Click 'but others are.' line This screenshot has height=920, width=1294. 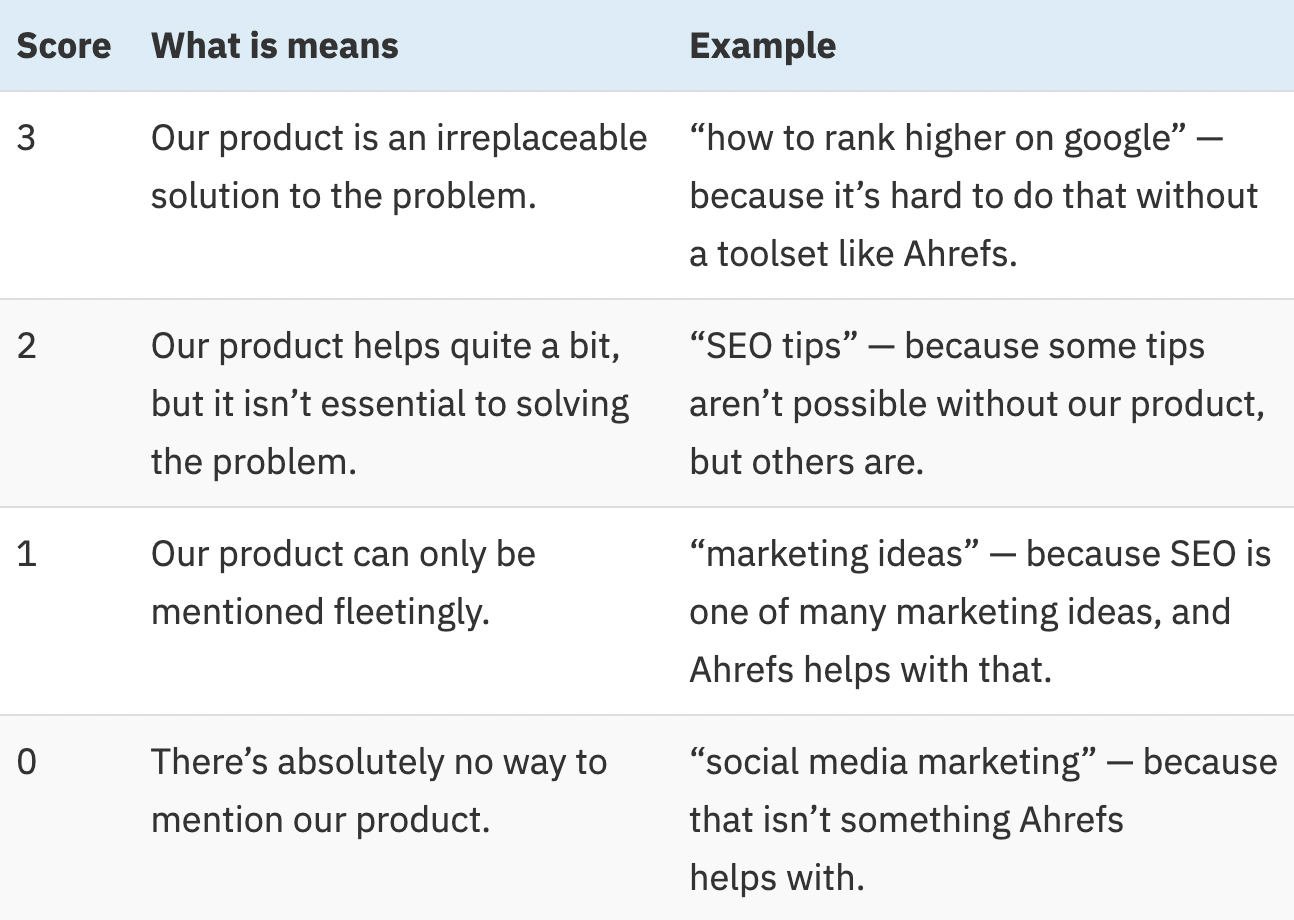[x=806, y=462]
